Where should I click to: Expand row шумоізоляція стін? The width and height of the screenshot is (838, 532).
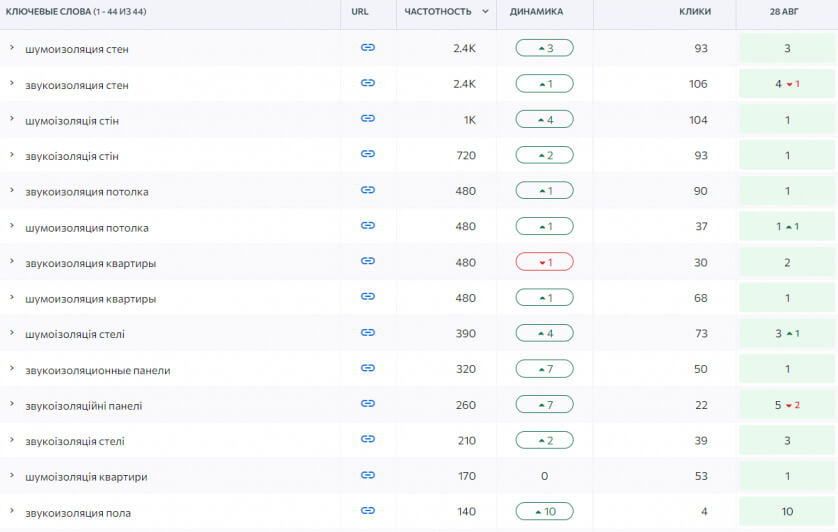click(11, 119)
